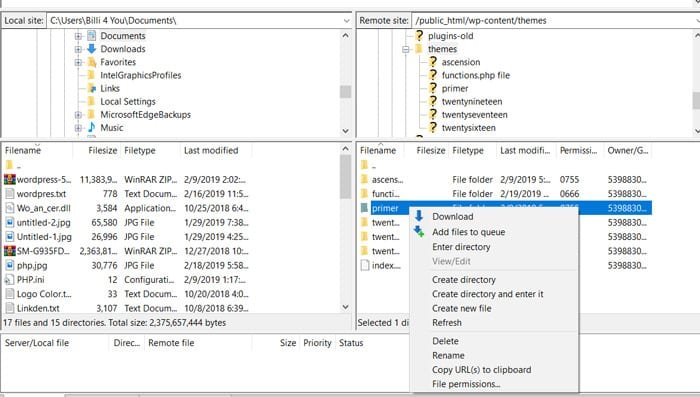The height and width of the screenshot is (397, 700).
Task: Click plugins-old question mark folder icon
Action: click(419, 36)
